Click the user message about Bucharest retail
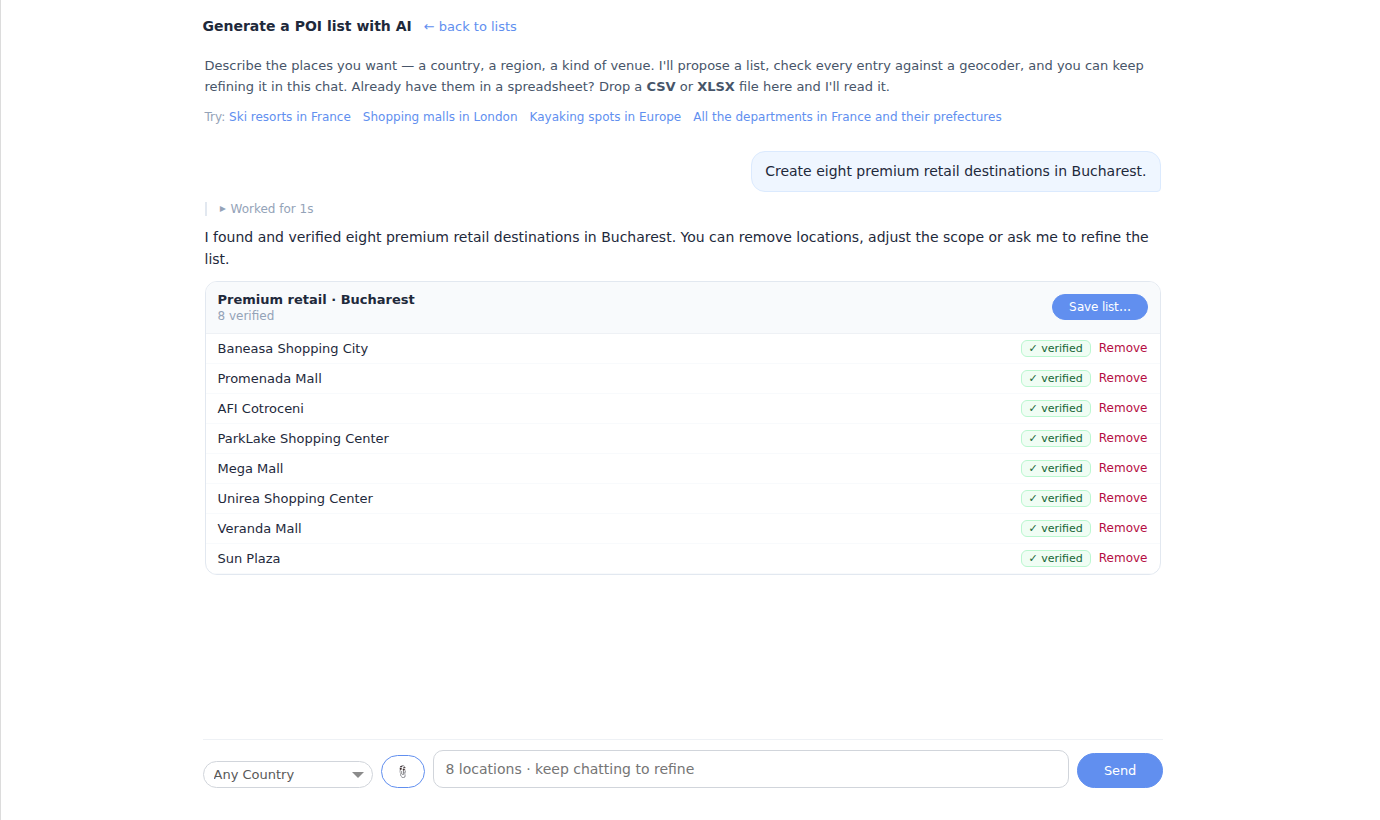Image resolution: width=1380 pixels, height=820 pixels. (x=956, y=171)
